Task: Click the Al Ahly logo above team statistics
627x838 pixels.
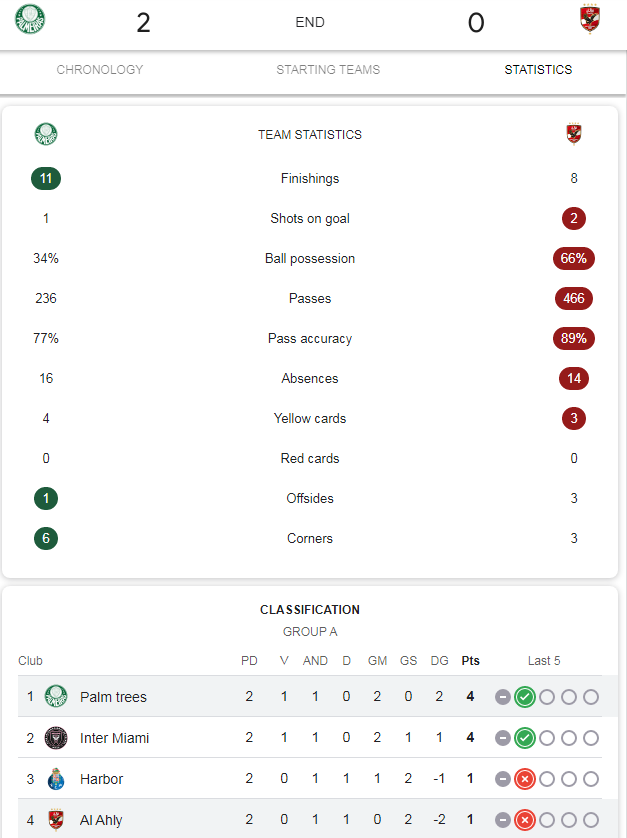Action: [x=574, y=134]
